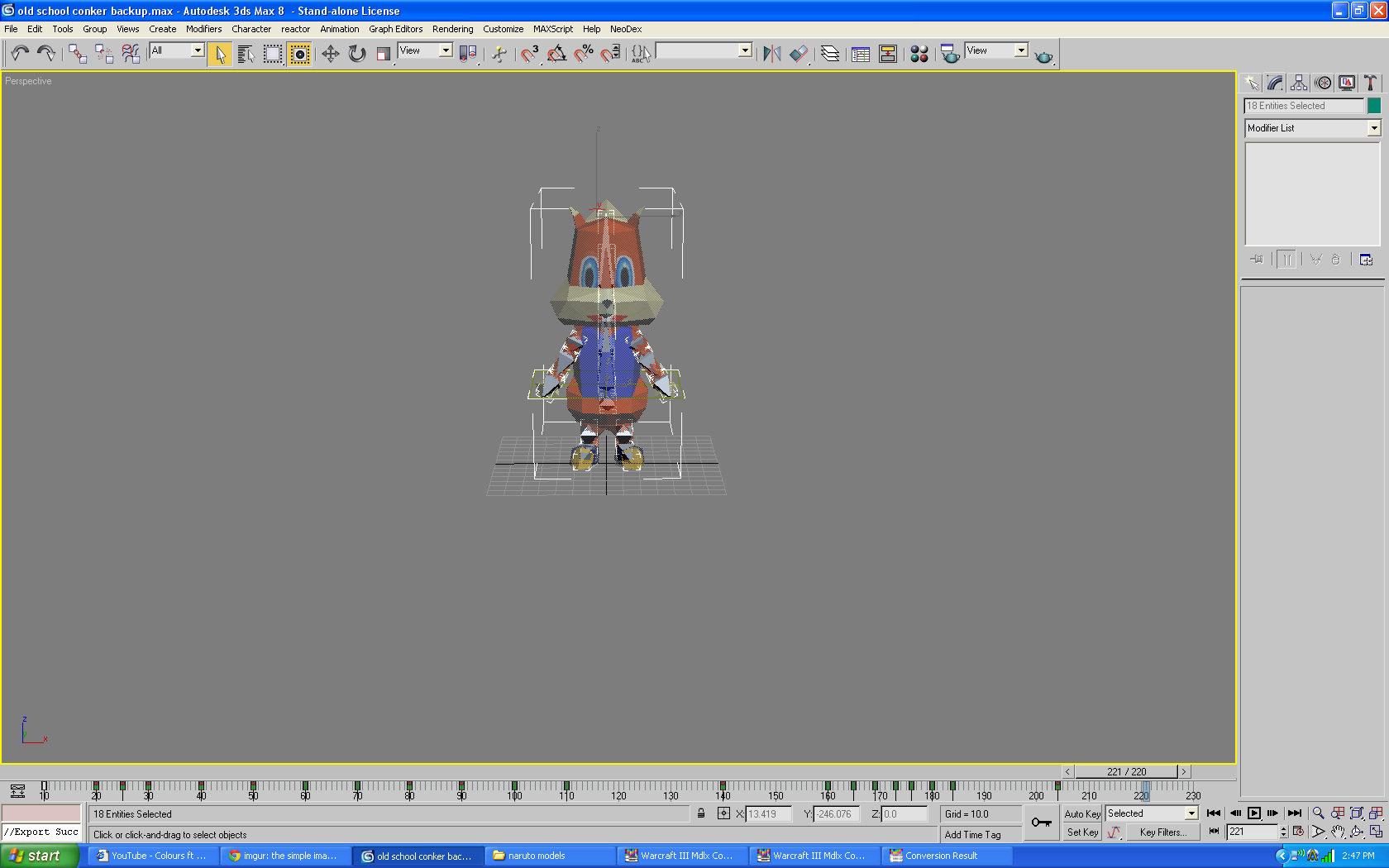Click the Align tool icon
The width and height of the screenshot is (1389, 868).
coord(799,54)
